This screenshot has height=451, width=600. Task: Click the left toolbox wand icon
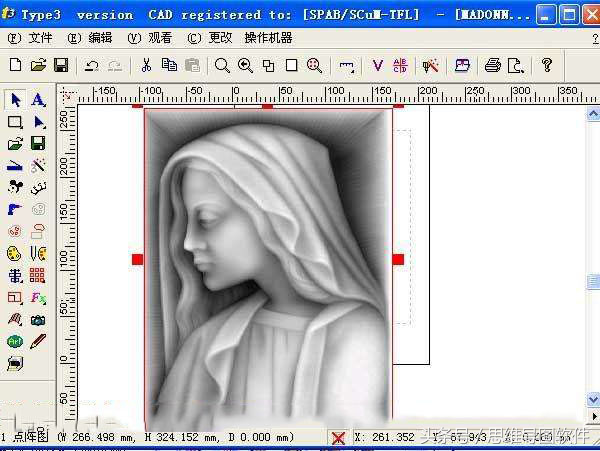(38, 166)
